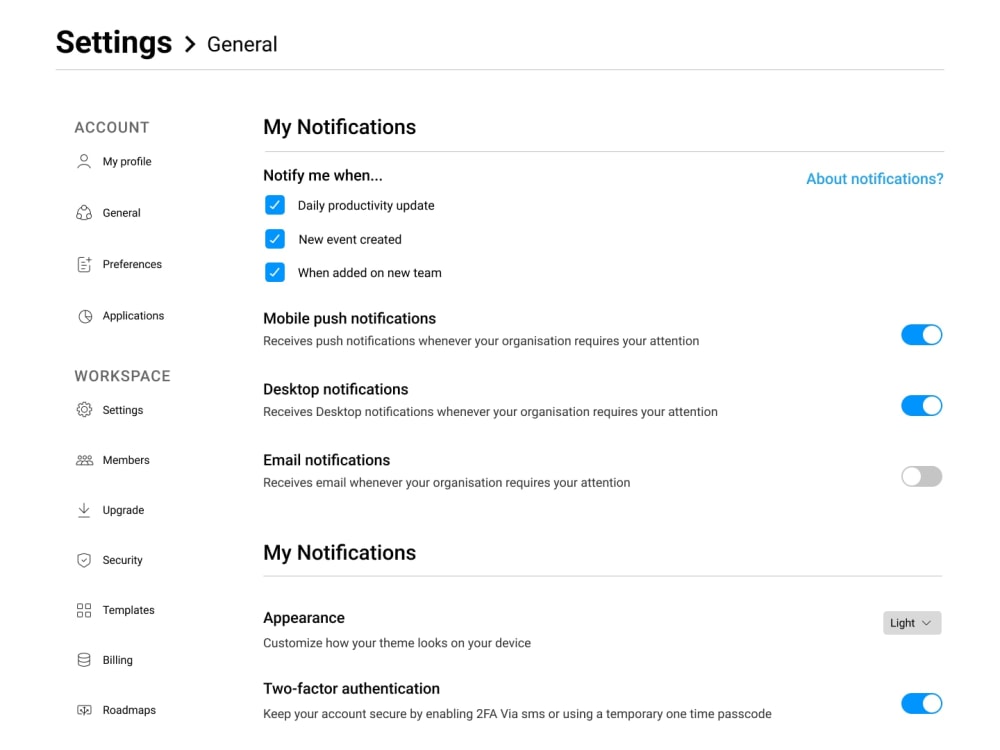1000x750 pixels.
Task: Click the Billing database icon
Action: click(84, 660)
